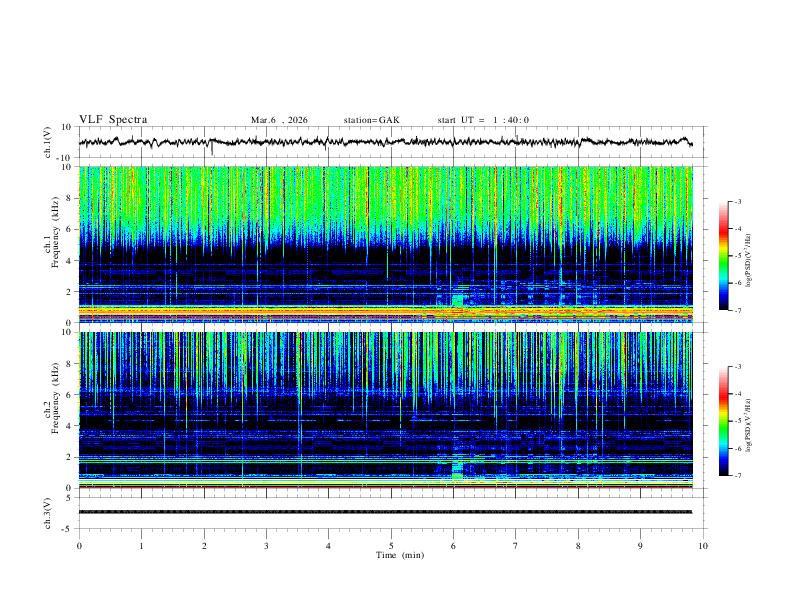Click the ch.3 flat signal trace
This screenshot has height=612, width=792.
point(386,512)
